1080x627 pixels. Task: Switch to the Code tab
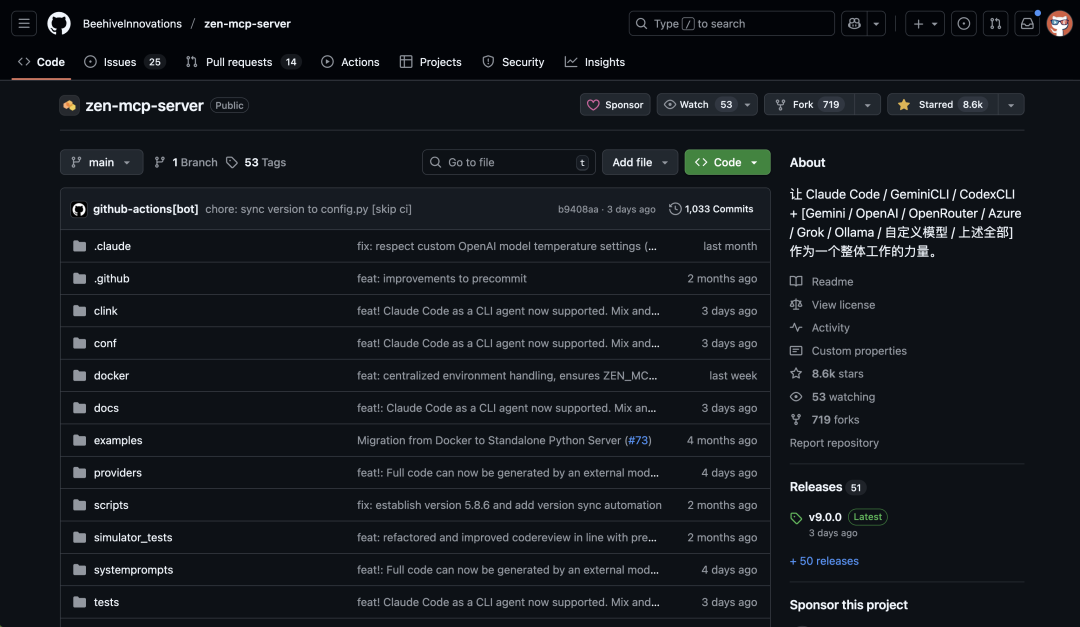[41, 62]
